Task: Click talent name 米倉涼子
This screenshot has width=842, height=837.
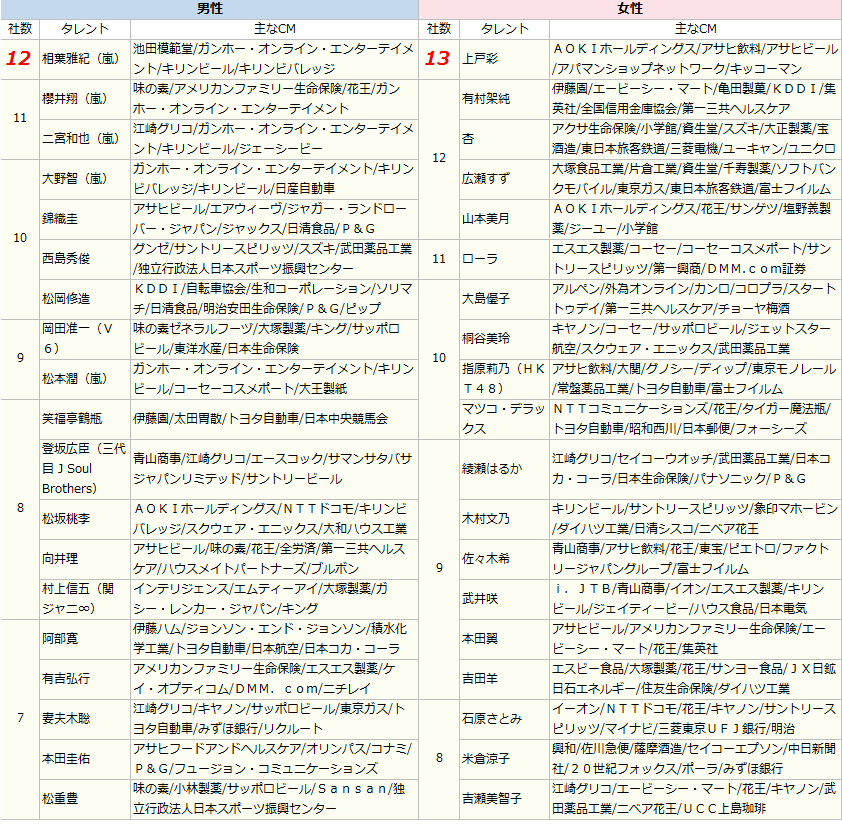Action: (x=486, y=759)
